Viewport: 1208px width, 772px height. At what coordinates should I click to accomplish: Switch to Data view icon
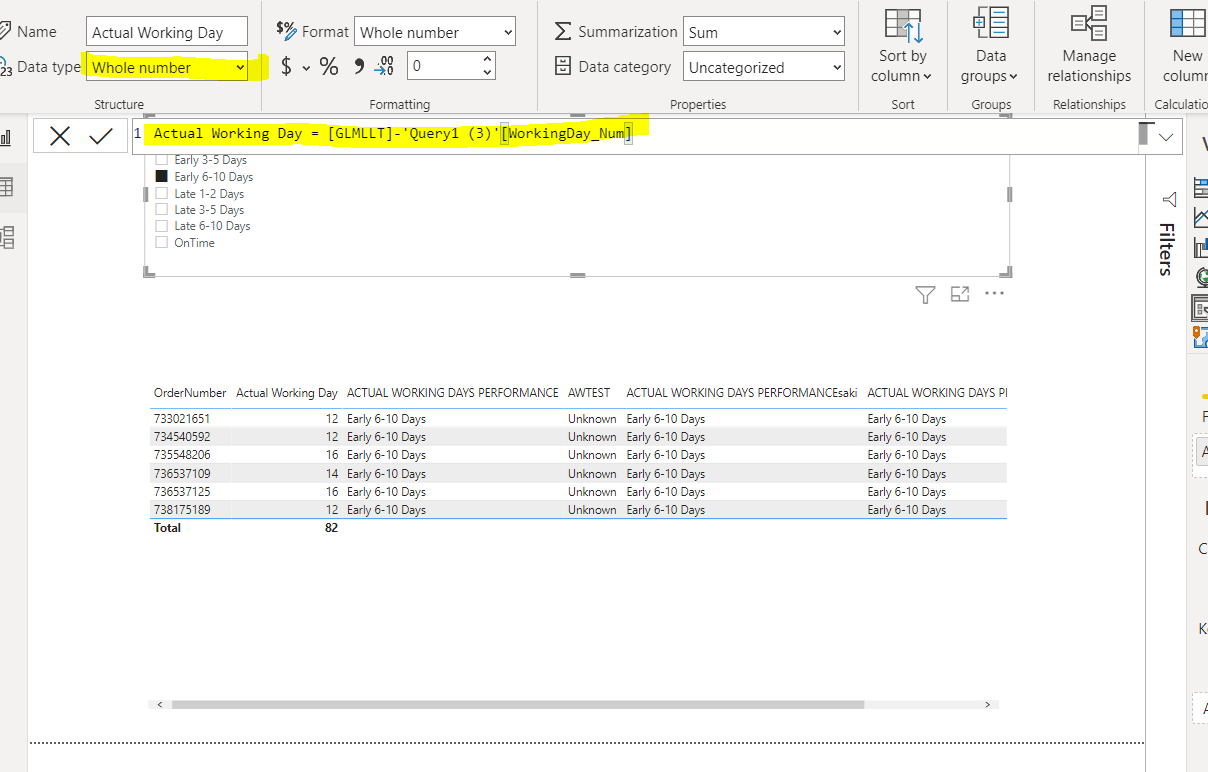6,187
